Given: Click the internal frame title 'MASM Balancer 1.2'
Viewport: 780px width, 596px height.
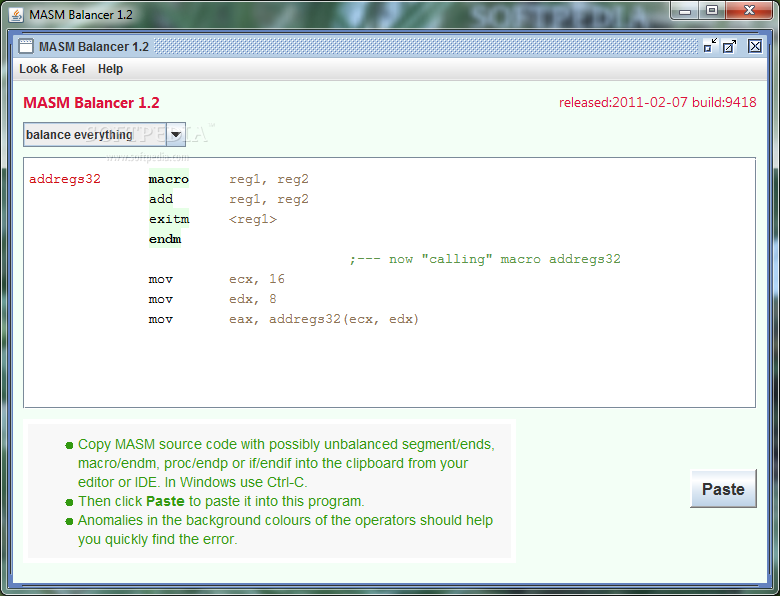Looking at the screenshot, I should (x=94, y=47).
